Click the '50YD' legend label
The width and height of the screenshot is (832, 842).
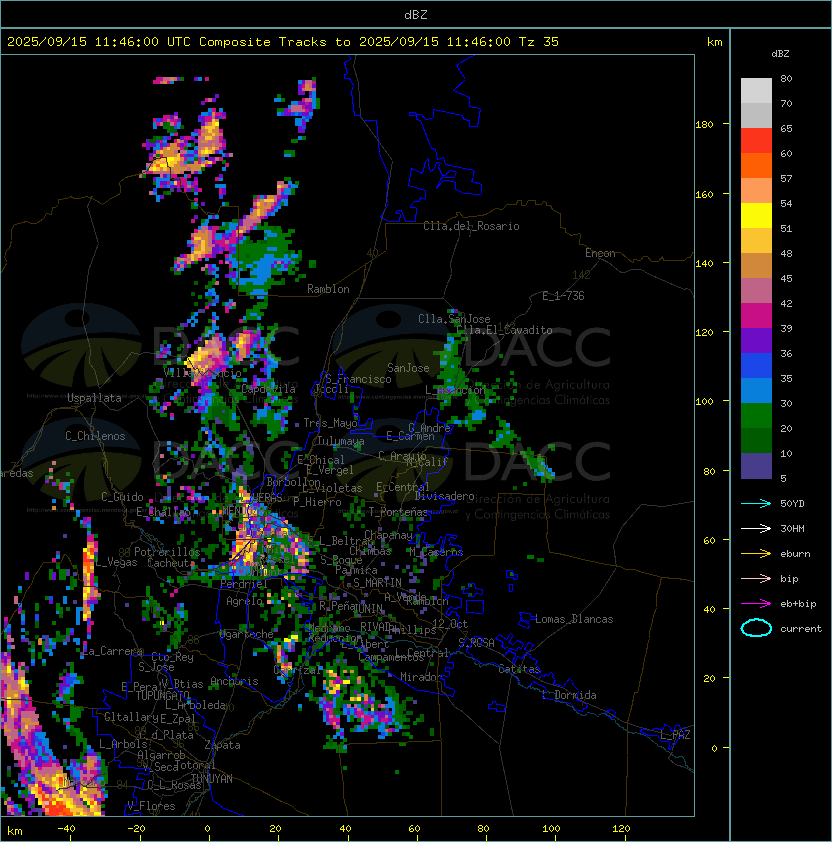pos(792,504)
